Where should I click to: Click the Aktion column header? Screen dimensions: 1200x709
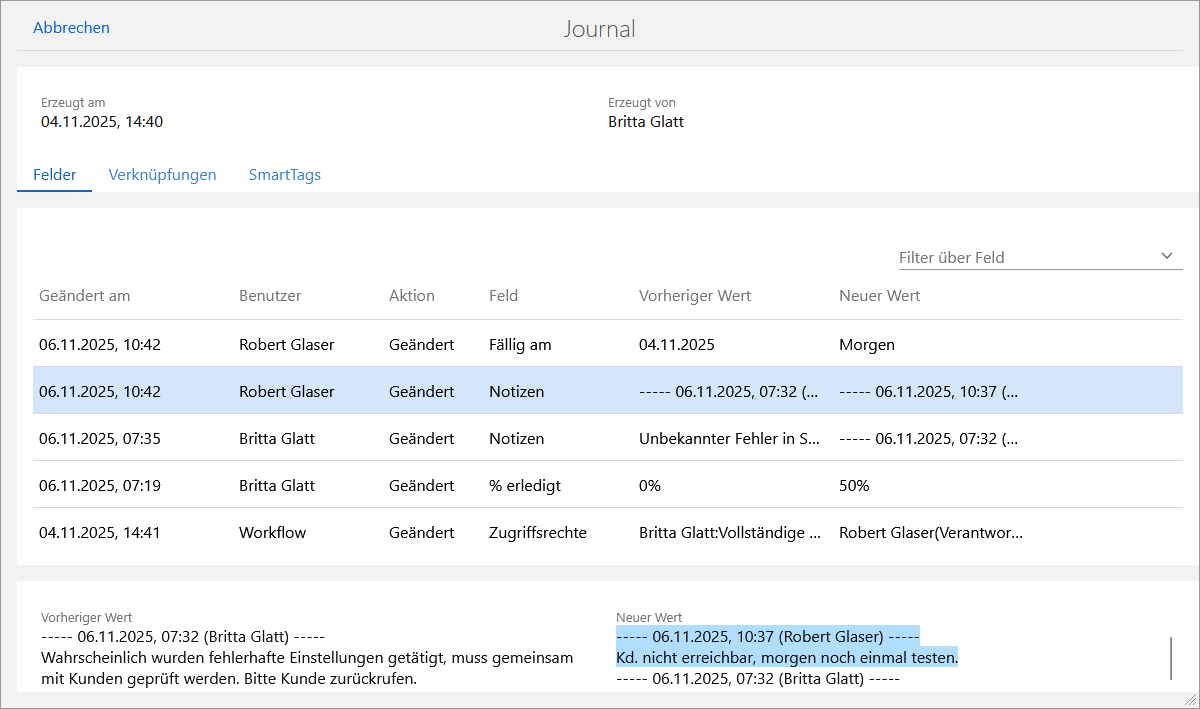click(x=411, y=296)
